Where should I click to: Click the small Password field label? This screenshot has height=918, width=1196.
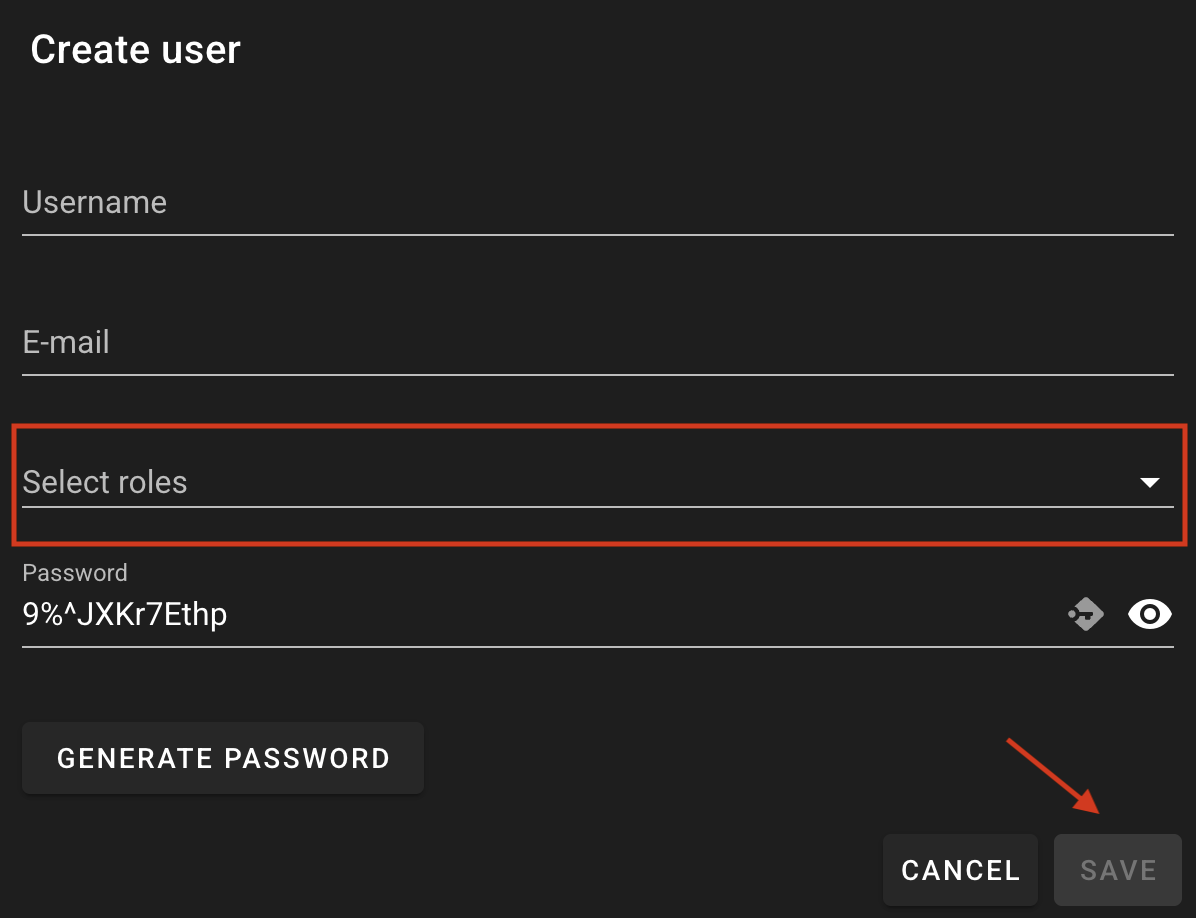75,573
